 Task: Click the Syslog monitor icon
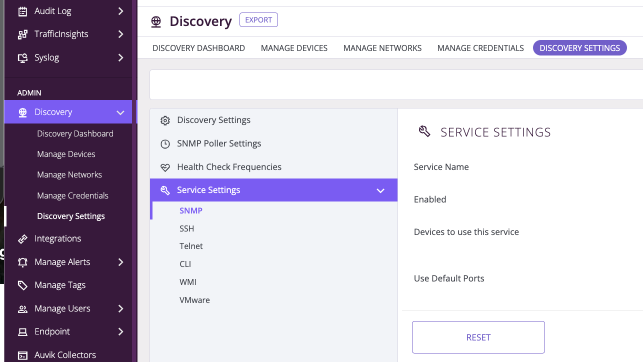coord(23,58)
